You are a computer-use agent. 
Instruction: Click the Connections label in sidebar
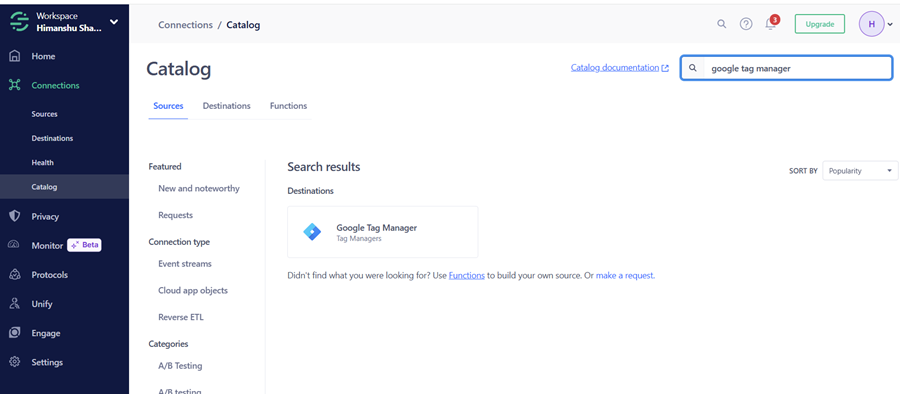click(x=56, y=86)
